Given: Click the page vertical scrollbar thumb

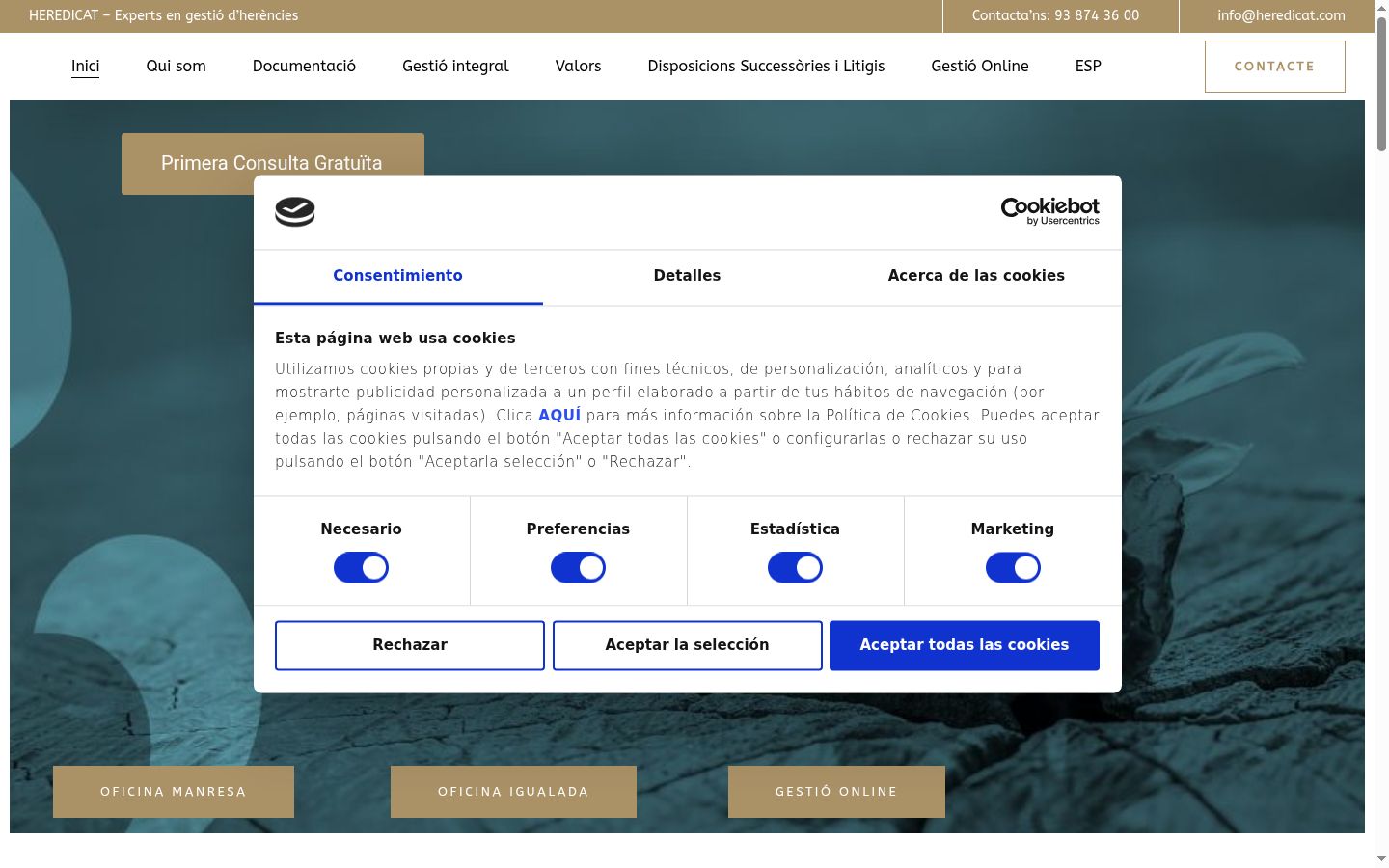Looking at the screenshot, I should [x=1381, y=85].
